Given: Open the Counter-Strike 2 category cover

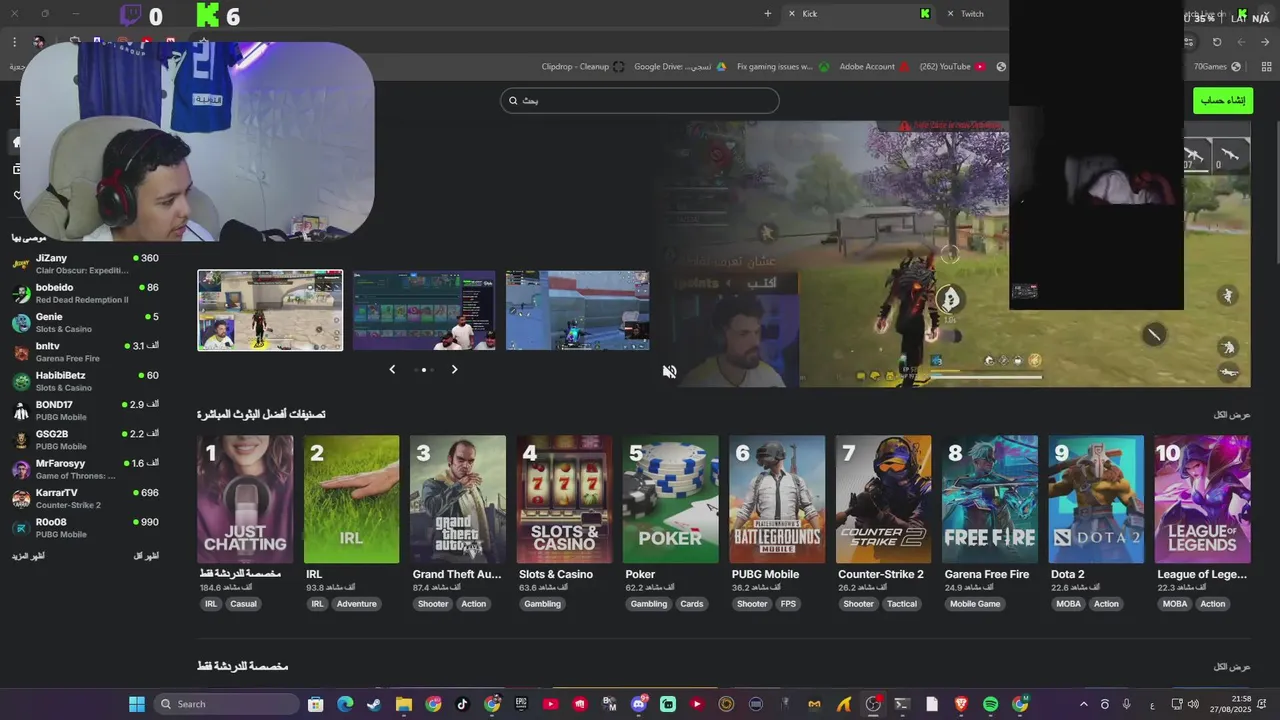Looking at the screenshot, I should point(883,499).
